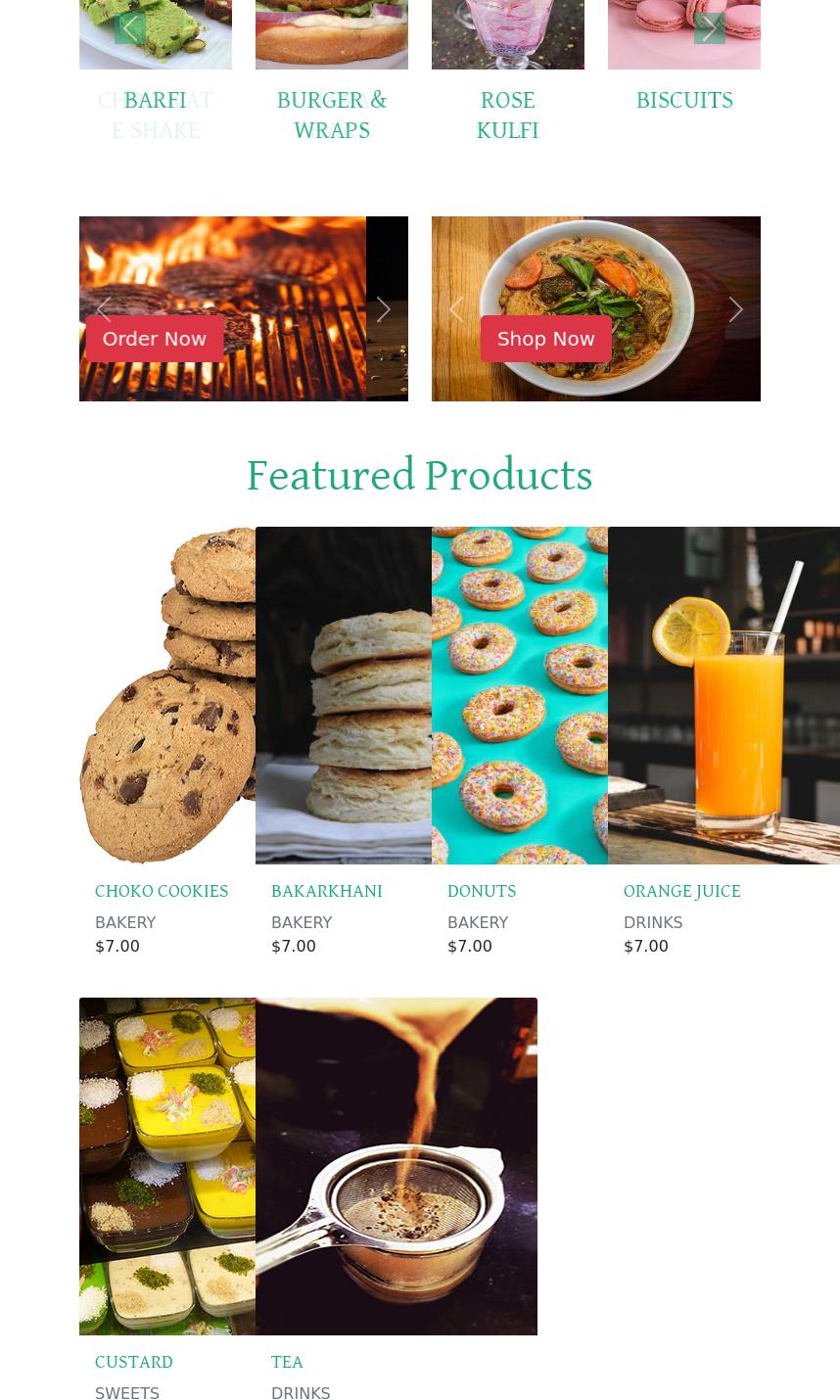
Task: Open the Orange Juice product title
Action: [682, 891]
